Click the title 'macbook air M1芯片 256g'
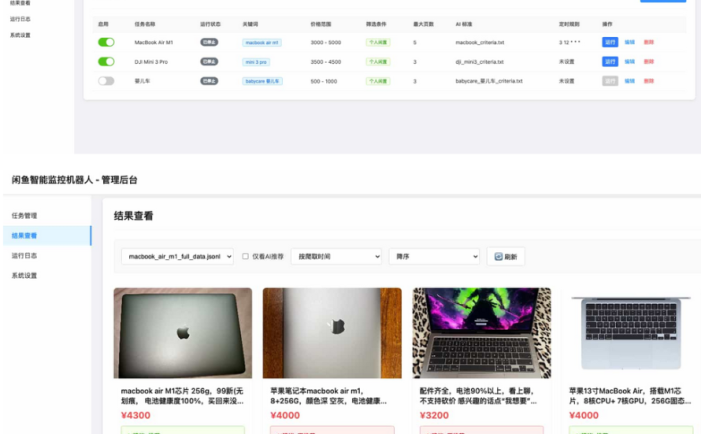Screen dimensions: 701x434 [x=182, y=396]
